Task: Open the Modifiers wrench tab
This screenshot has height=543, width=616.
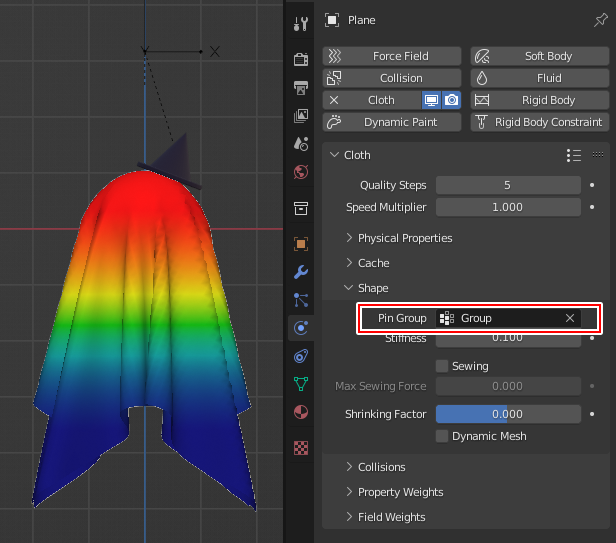Action: coord(300,272)
